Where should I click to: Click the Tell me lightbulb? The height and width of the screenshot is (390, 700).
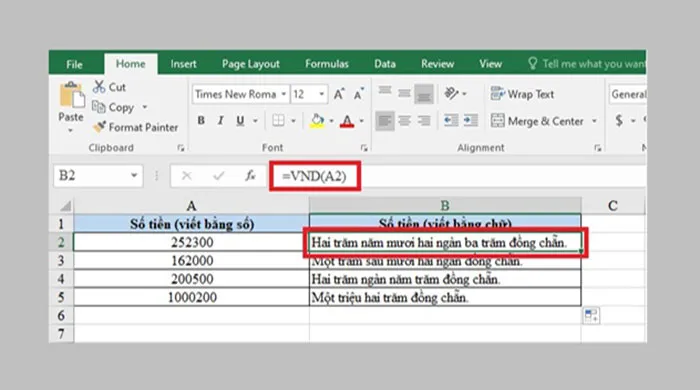(x=532, y=63)
